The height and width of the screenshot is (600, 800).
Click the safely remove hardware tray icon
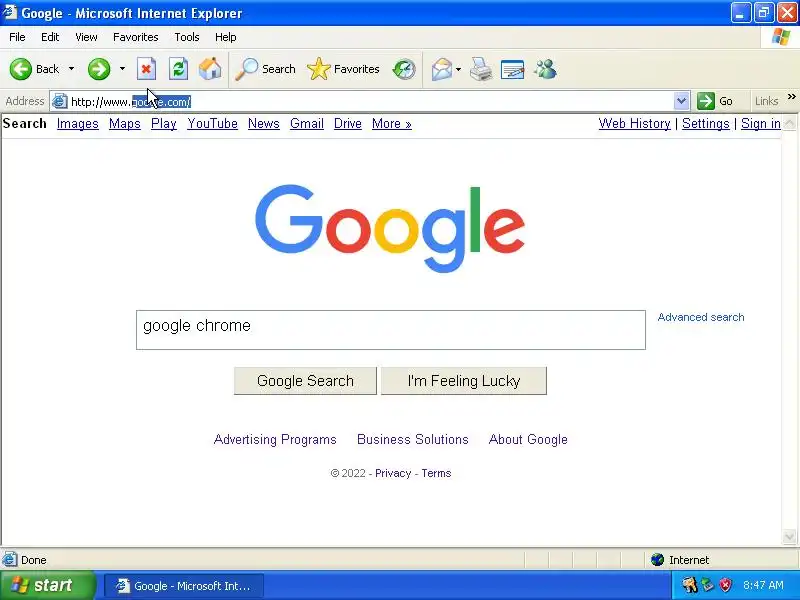click(707, 585)
